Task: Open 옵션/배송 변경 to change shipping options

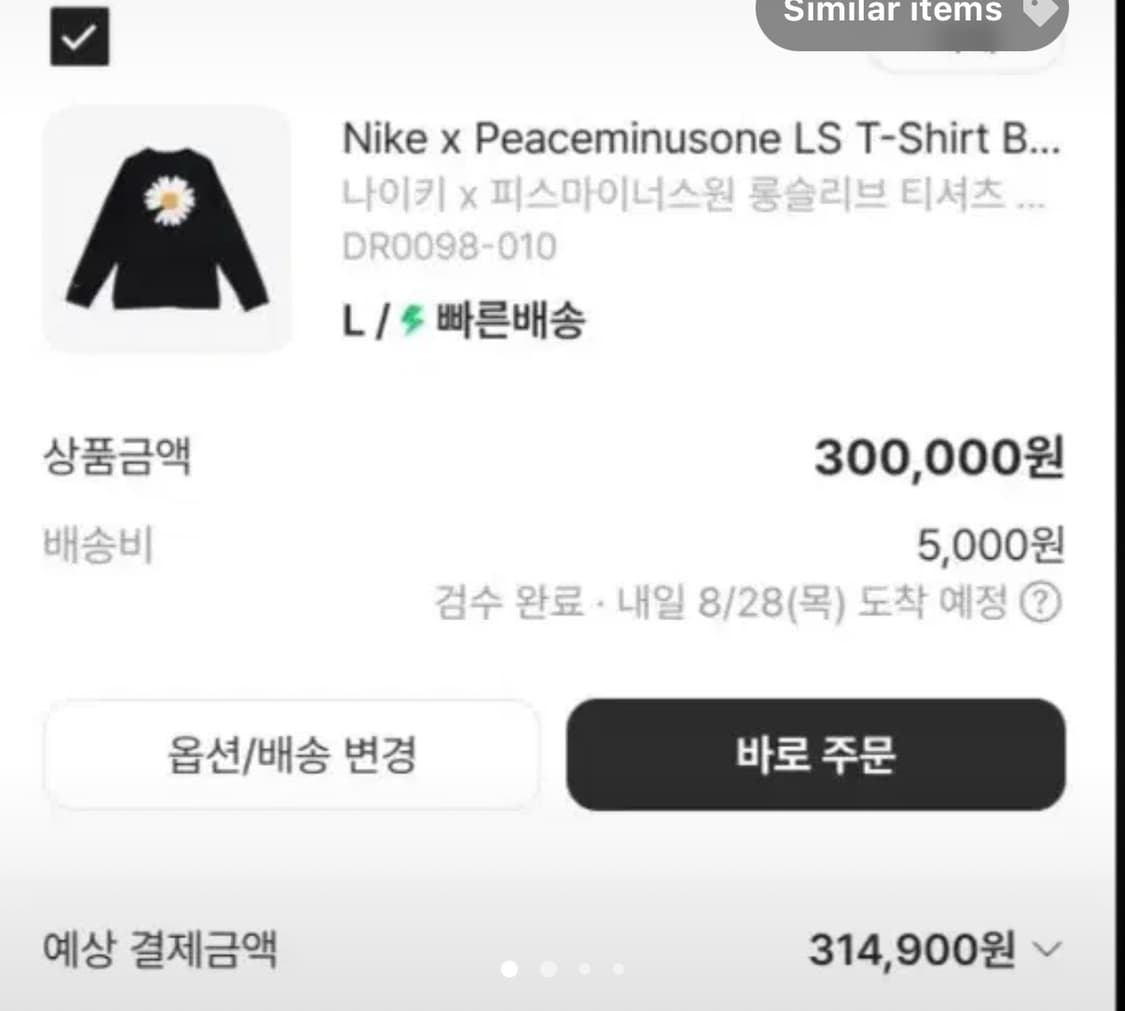Action: 291,755
